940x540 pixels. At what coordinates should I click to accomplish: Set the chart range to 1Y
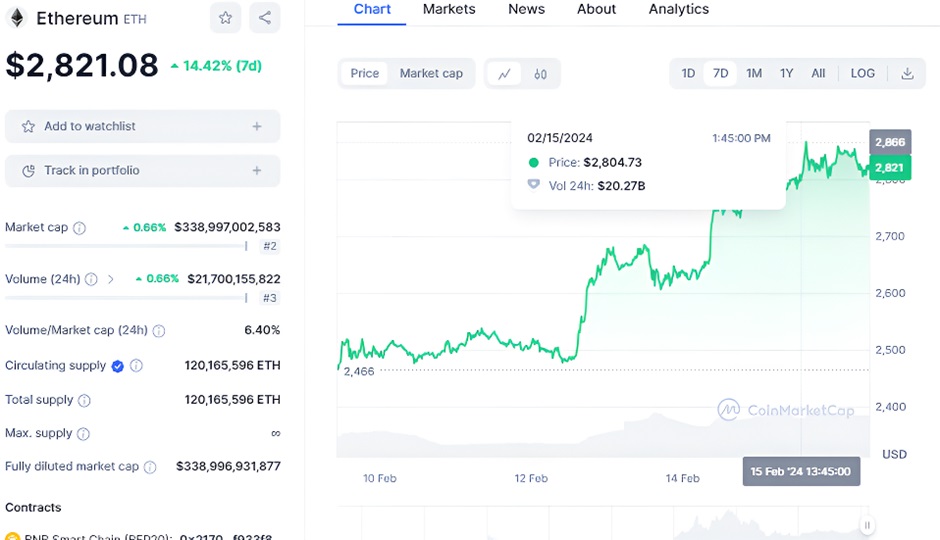coord(787,73)
